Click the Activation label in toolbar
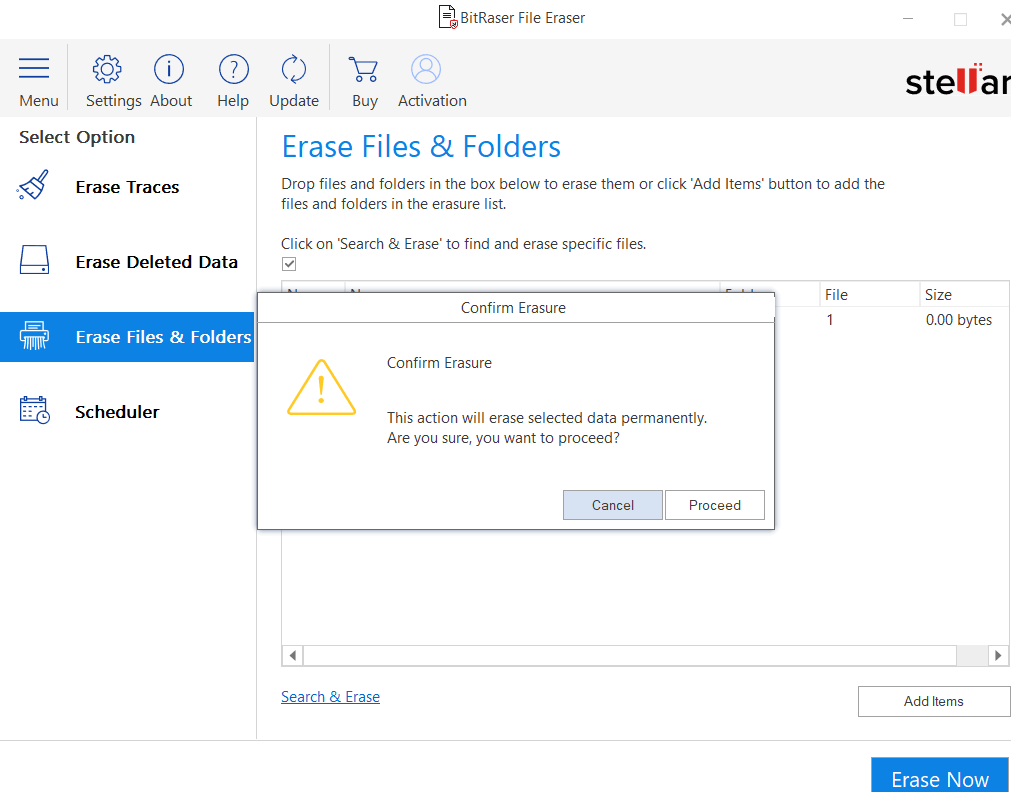This screenshot has width=1011, height=792. (432, 101)
